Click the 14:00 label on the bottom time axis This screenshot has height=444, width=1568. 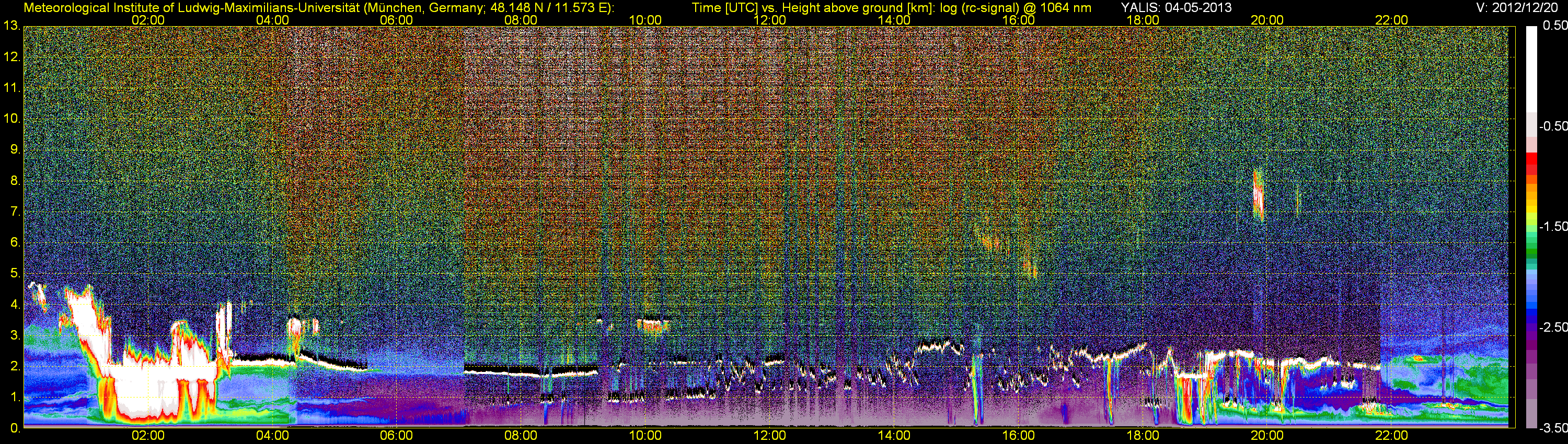894,436
